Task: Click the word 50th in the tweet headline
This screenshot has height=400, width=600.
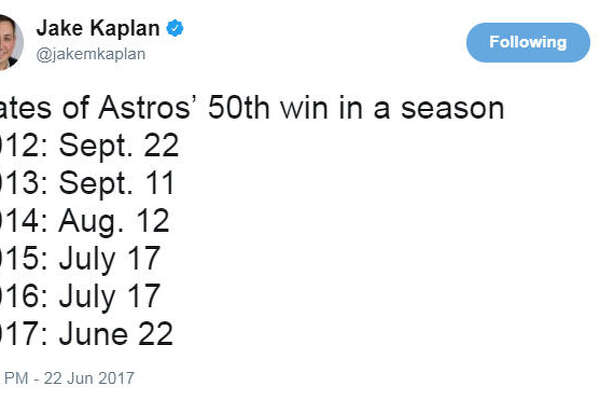Action: (x=238, y=108)
